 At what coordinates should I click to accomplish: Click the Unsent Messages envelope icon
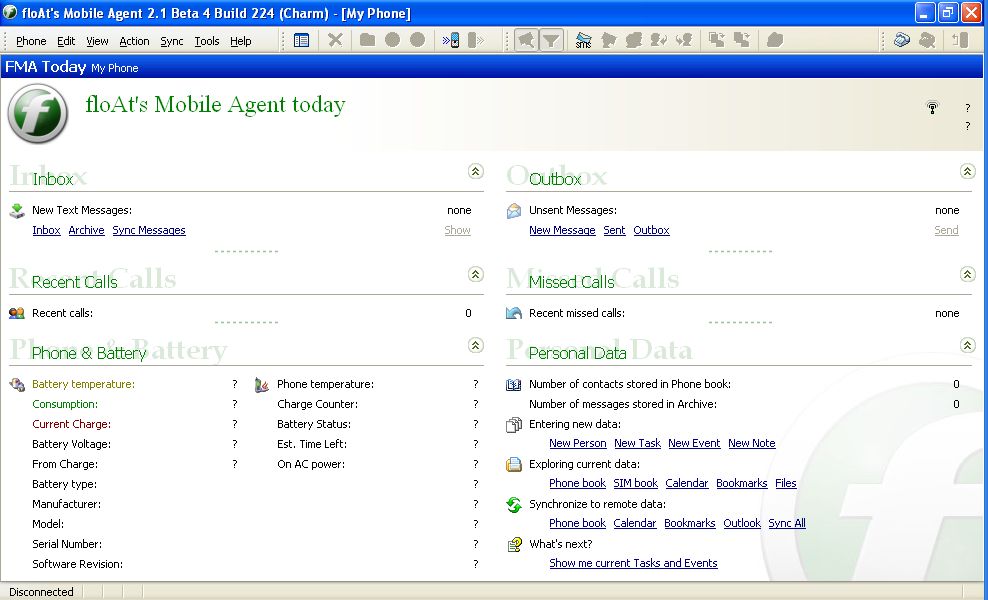[514, 211]
